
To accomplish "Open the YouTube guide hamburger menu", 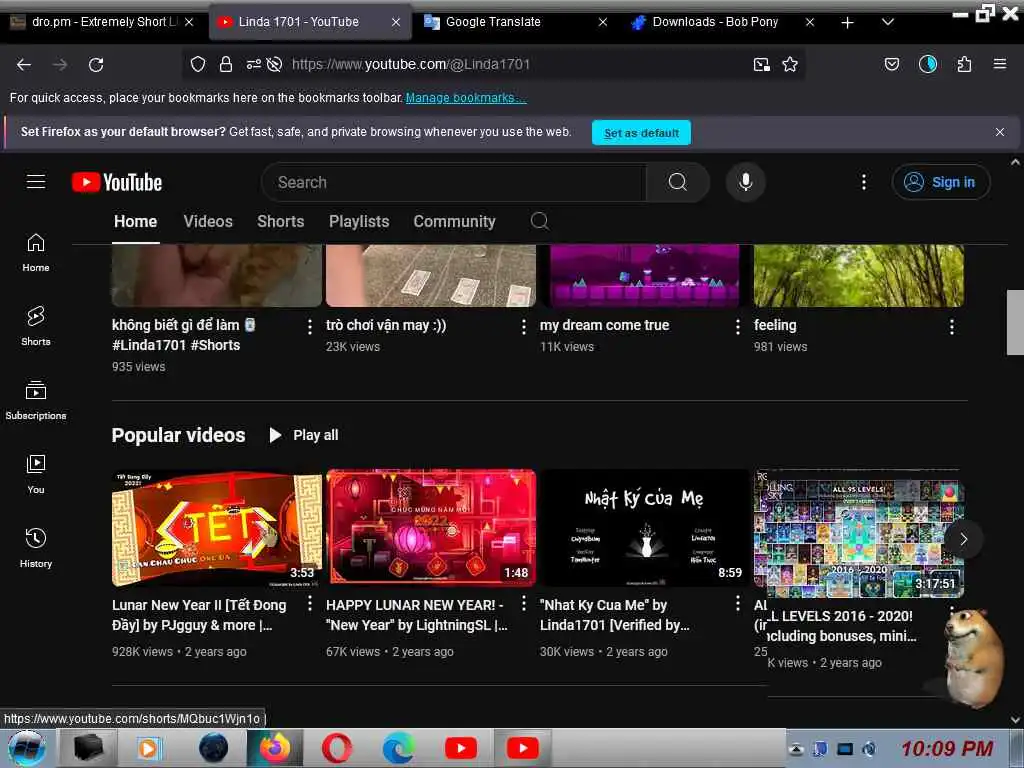I will point(36,182).
